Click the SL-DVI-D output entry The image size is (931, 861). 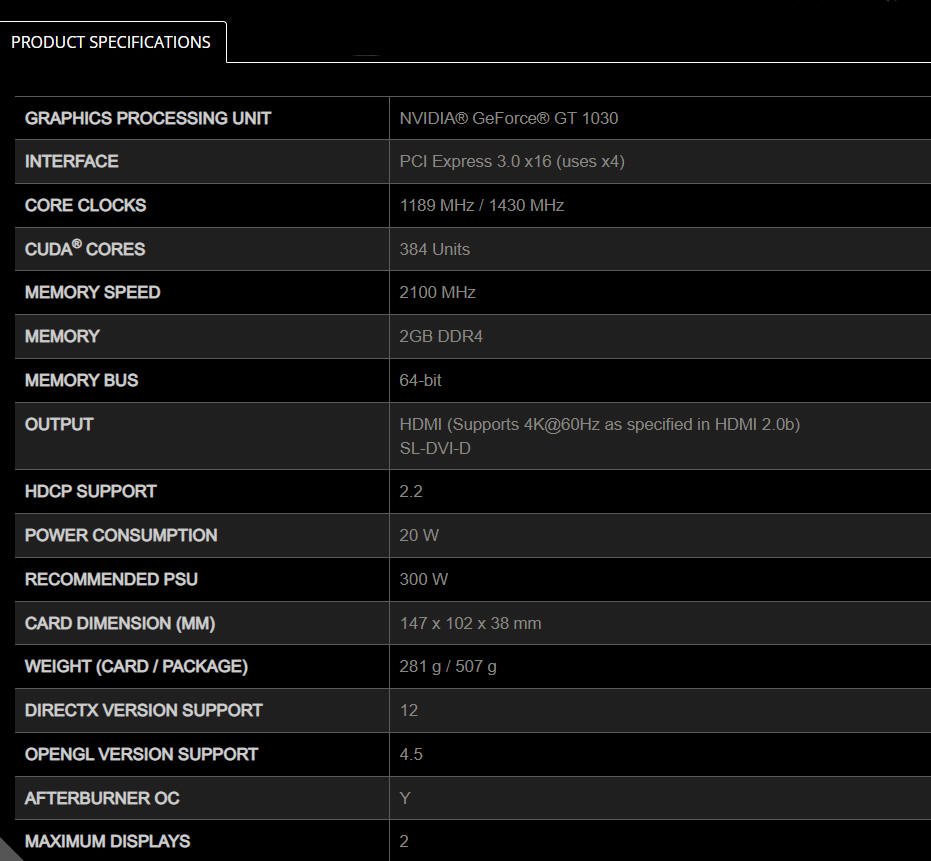pyautogui.click(x=435, y=448)
